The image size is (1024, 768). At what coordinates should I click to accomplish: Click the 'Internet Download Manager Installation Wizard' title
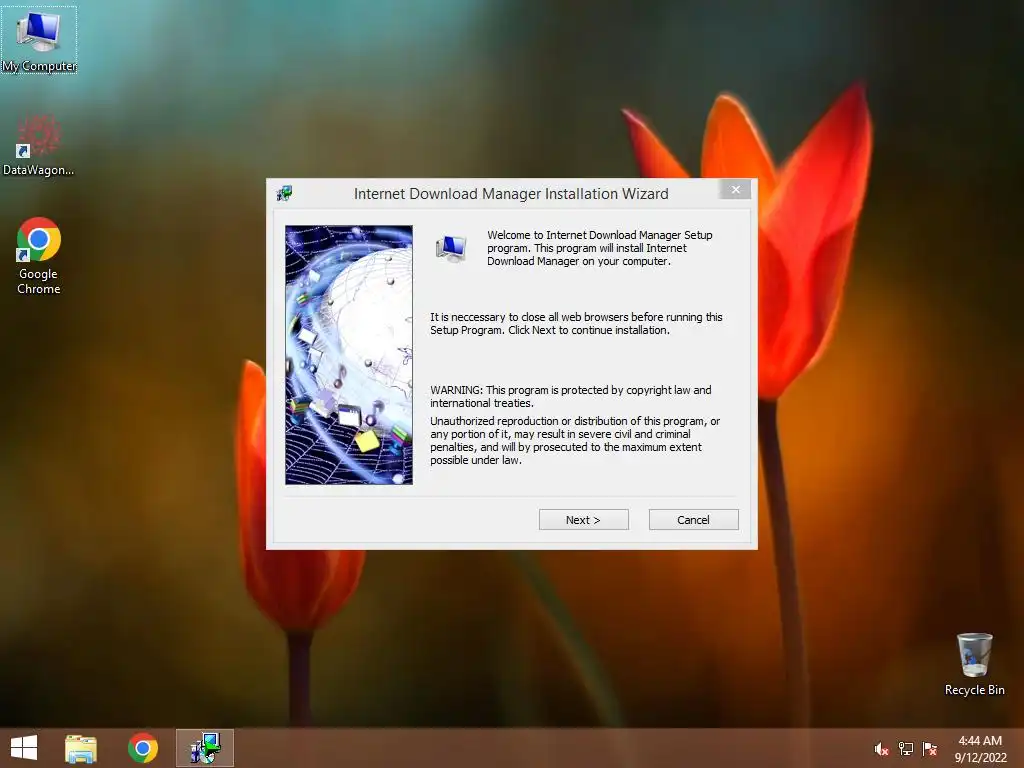(511, 194)
